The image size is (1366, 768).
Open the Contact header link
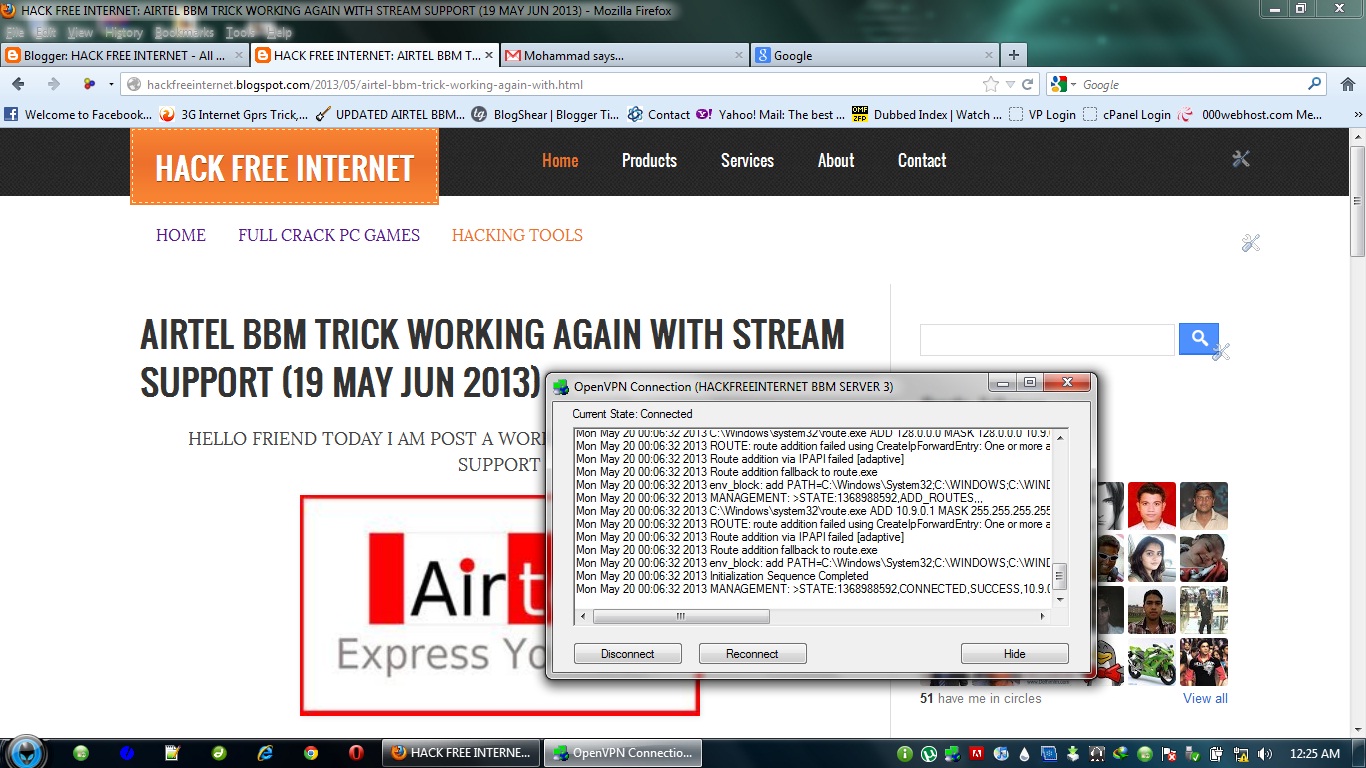922,160
